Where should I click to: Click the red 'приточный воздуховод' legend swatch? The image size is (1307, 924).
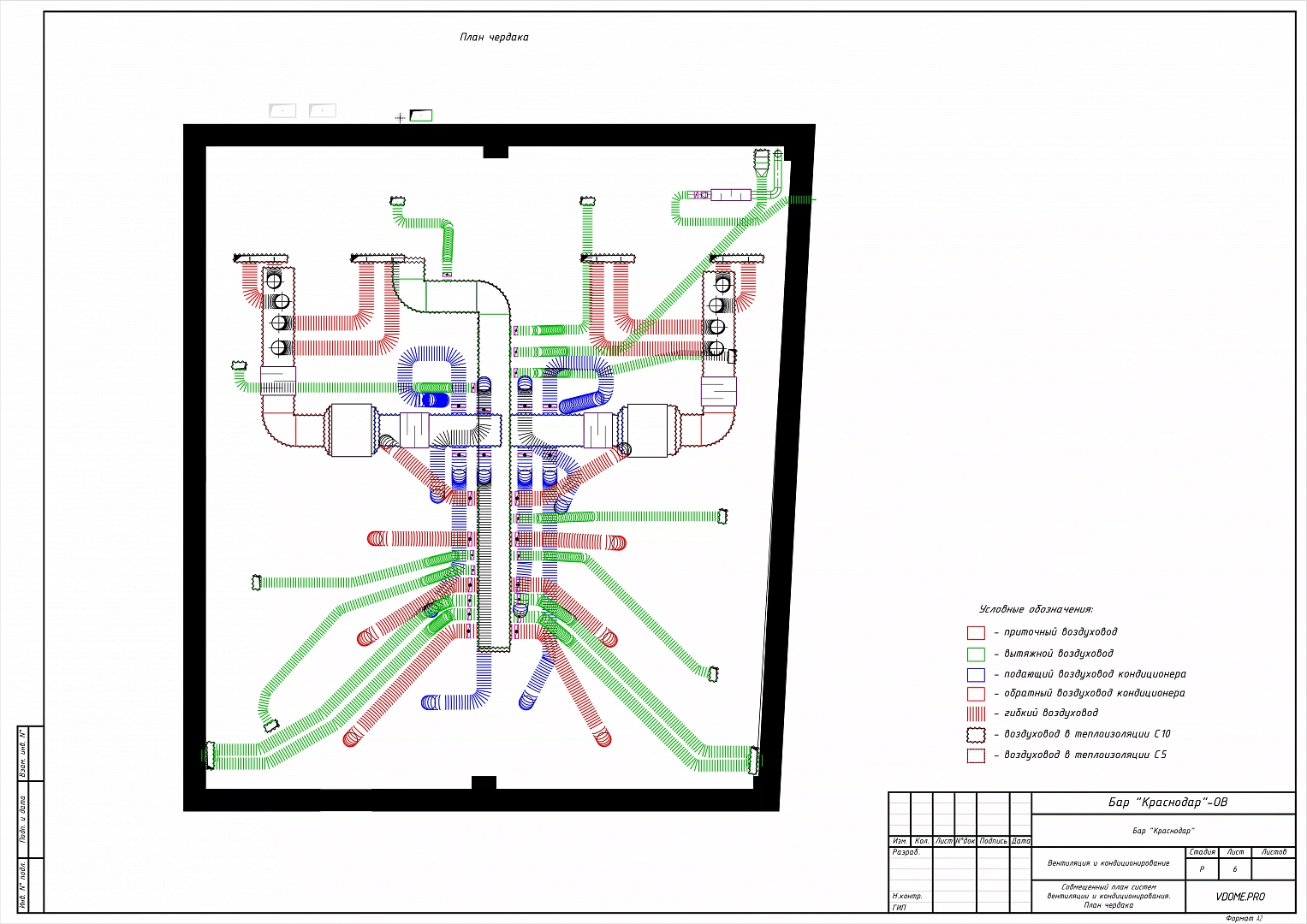976,633
